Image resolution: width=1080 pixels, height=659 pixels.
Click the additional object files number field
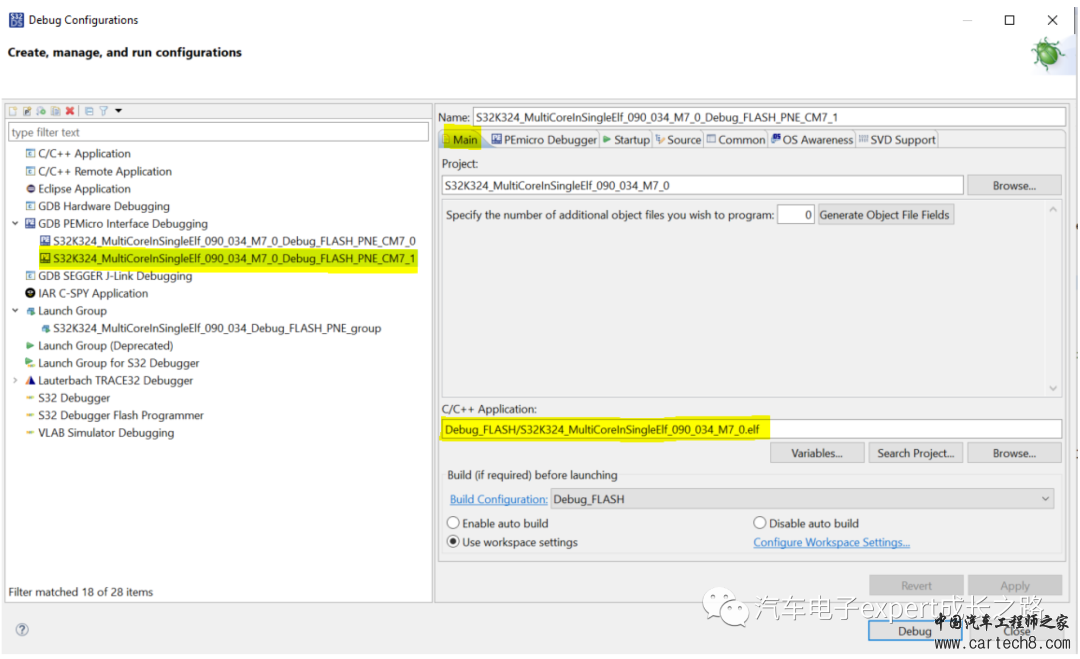(x=796, y=215)
